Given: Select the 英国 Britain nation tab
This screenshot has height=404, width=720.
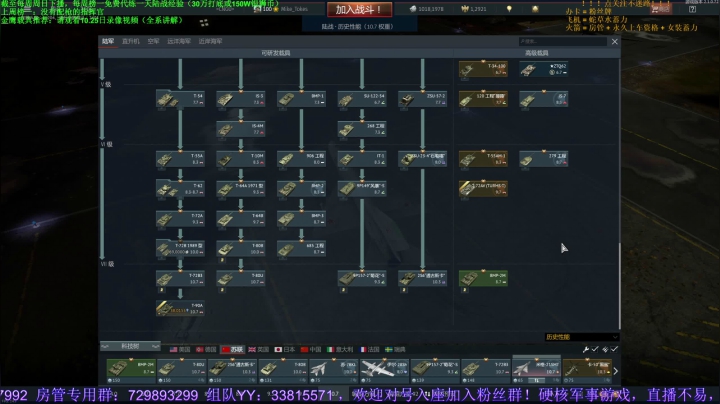Looking at the screenshot, I should tap(259, 349).
